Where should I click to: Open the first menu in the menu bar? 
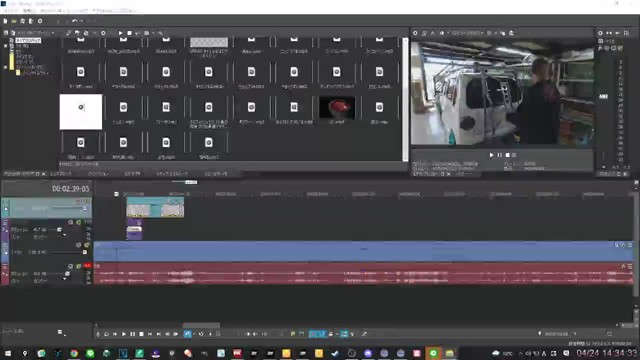click(11, 11)
